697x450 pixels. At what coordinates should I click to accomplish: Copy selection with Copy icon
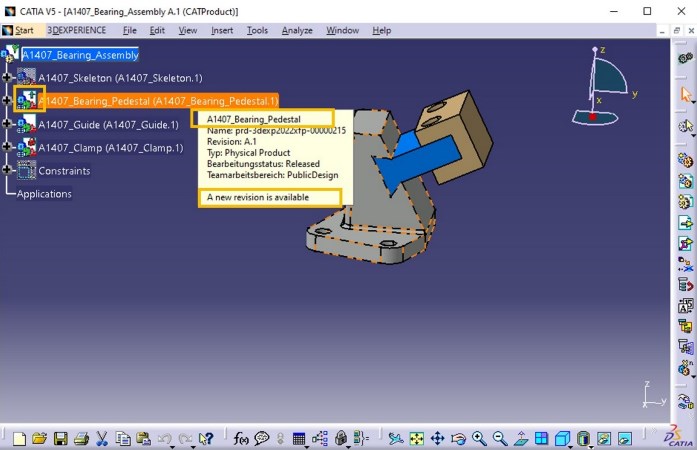(x=122, y=439)
